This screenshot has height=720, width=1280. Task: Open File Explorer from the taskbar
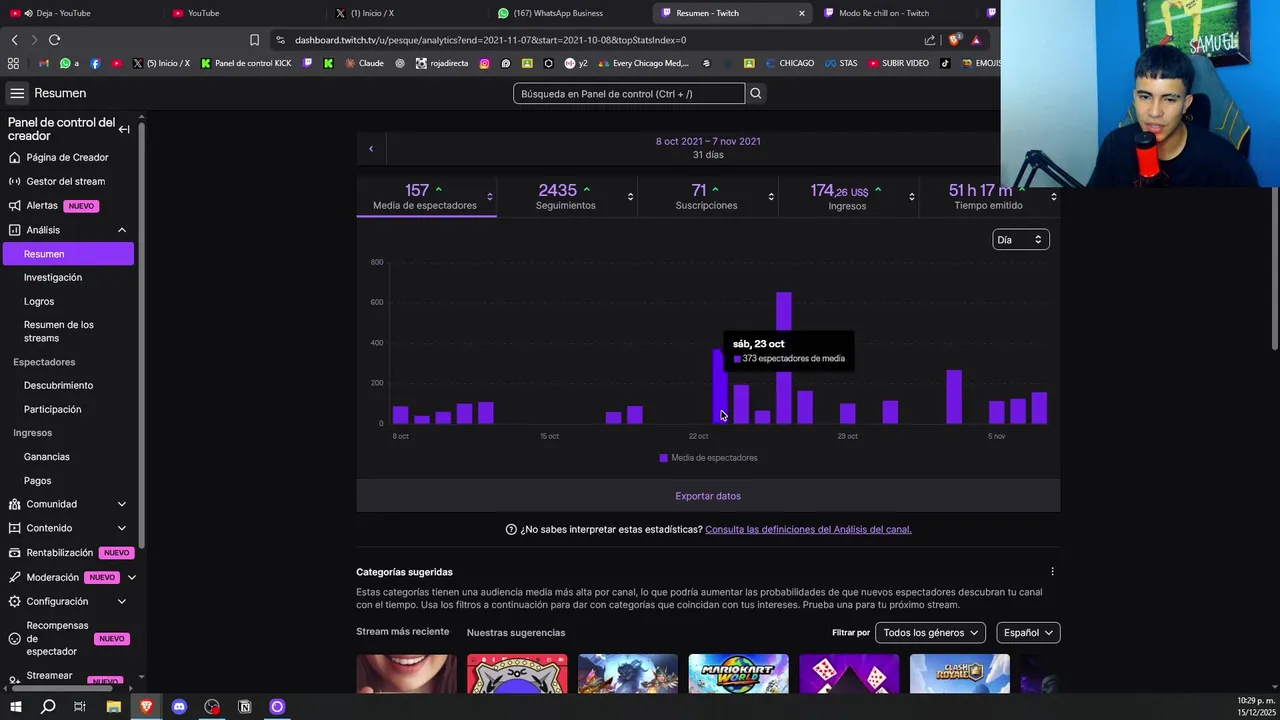[x=114, y=707]
